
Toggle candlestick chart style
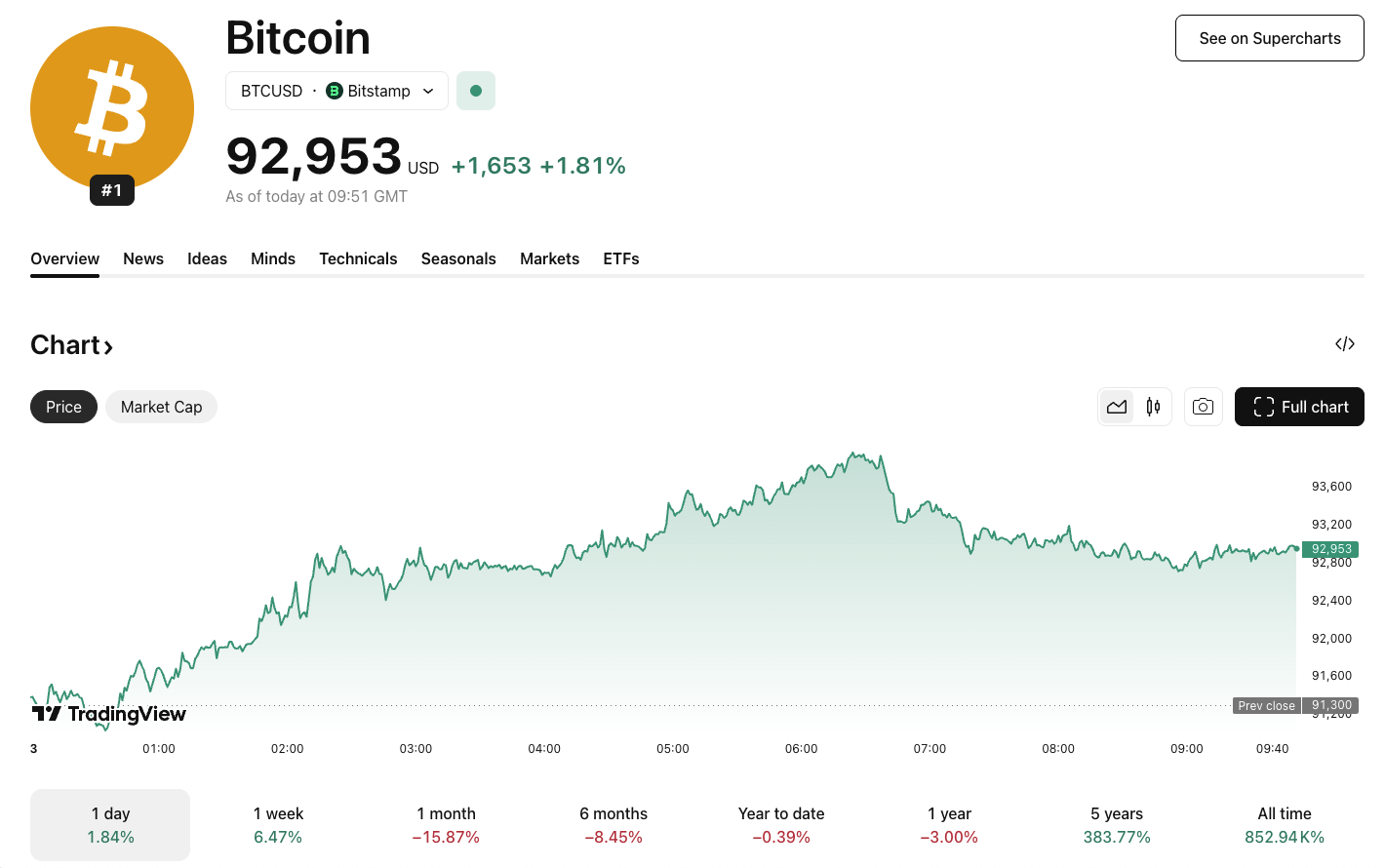(x=1152, y=407)
